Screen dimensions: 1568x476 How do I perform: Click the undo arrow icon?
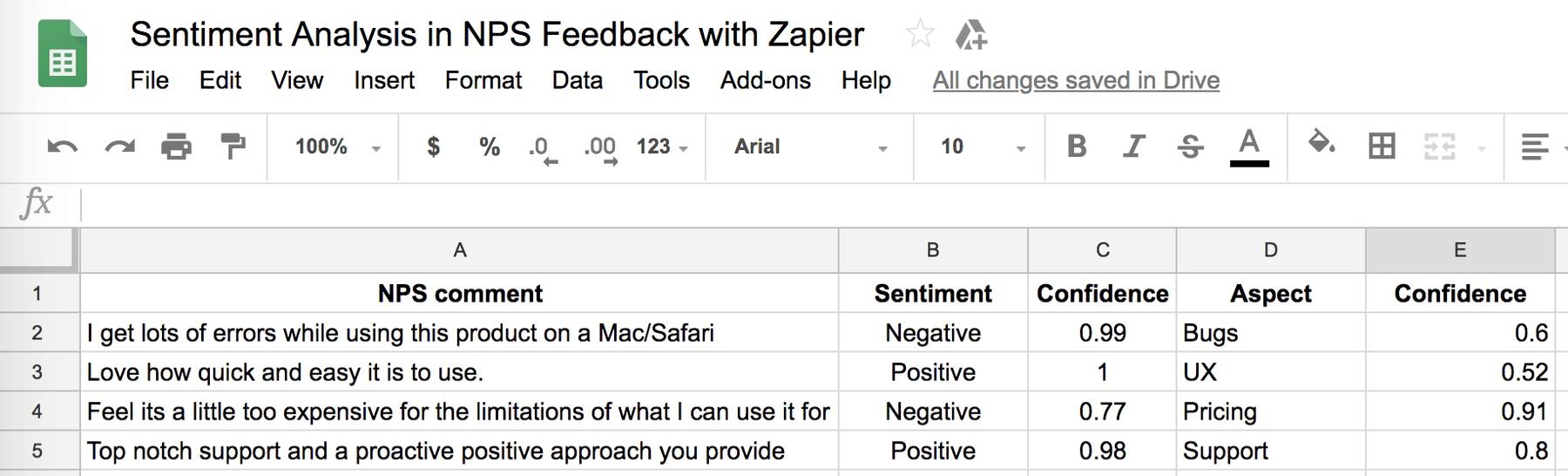[x=62, y=146]
